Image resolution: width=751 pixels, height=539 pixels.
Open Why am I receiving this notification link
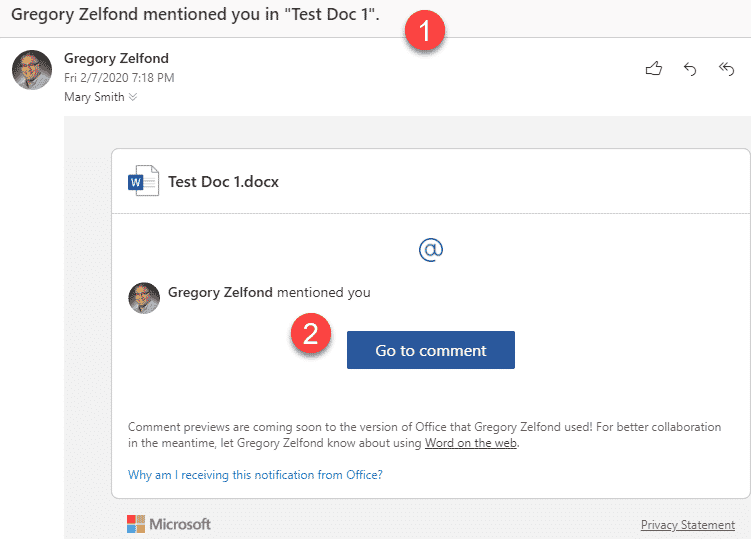255,475
